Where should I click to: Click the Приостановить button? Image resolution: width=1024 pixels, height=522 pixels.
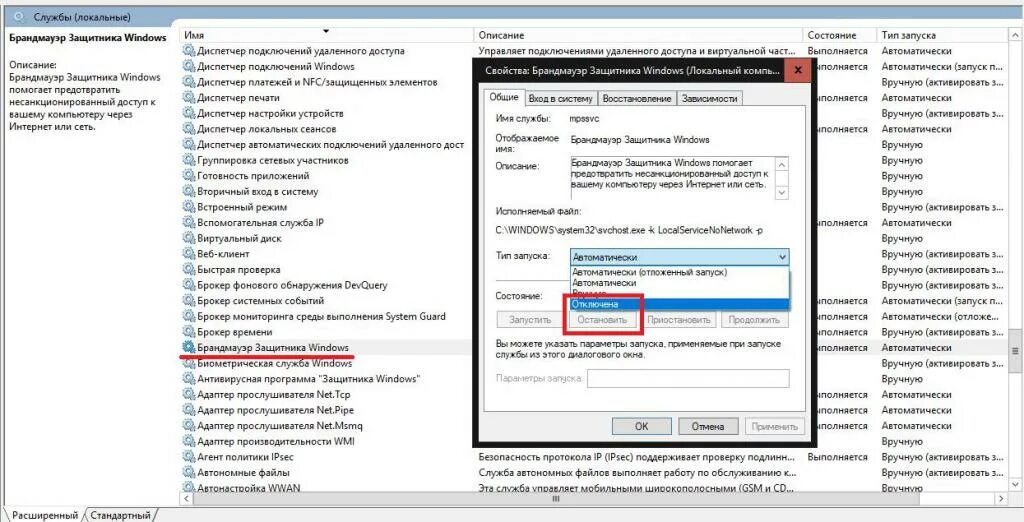(680, 320)
